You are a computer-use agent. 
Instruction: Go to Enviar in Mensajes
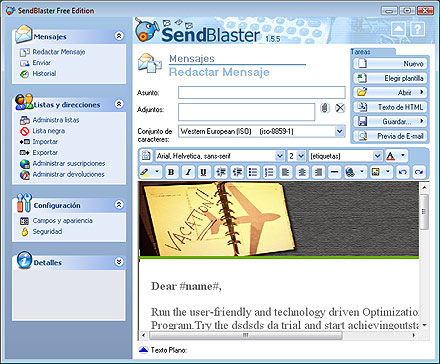41,63
